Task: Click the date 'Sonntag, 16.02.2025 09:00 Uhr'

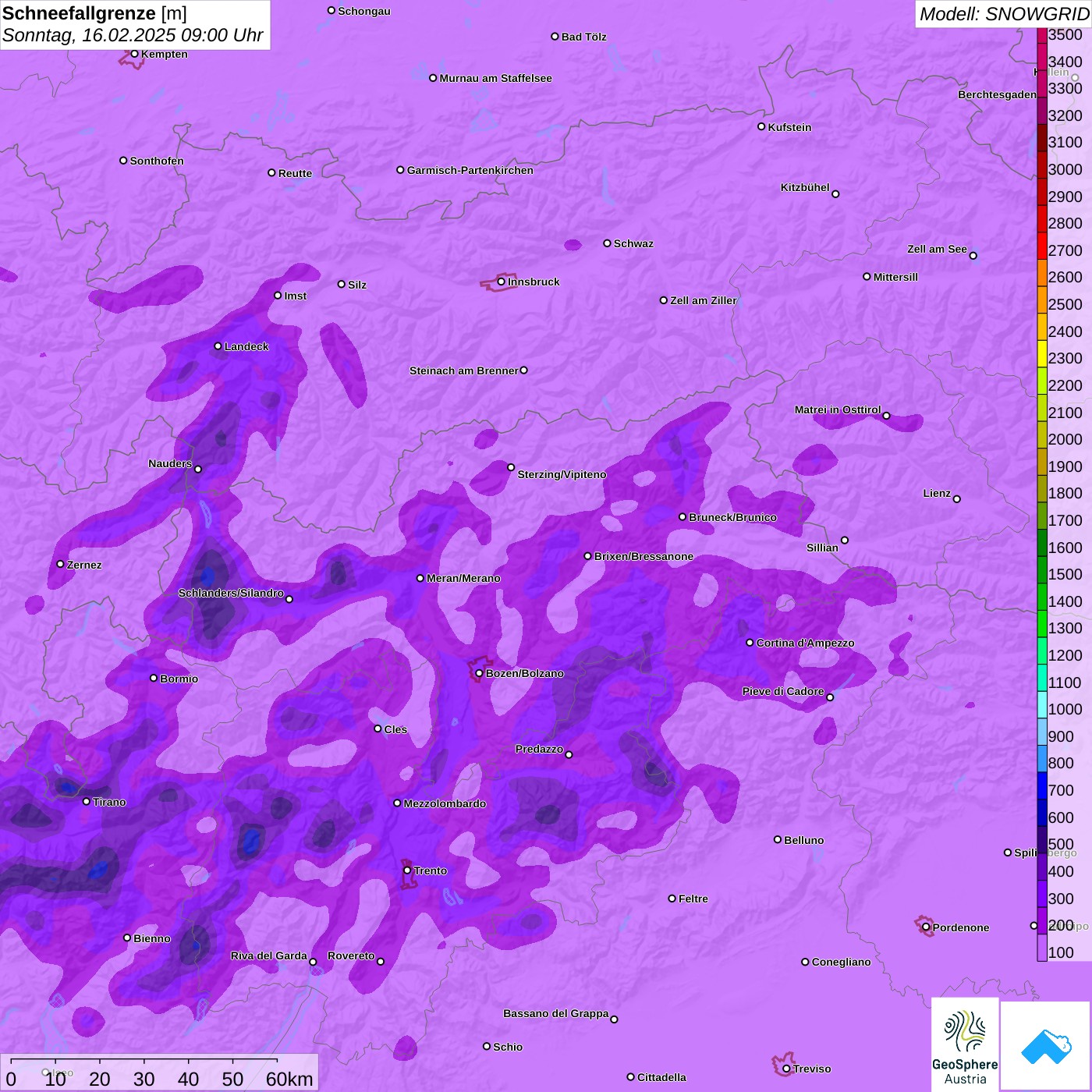Action: [x=133, y=35]
